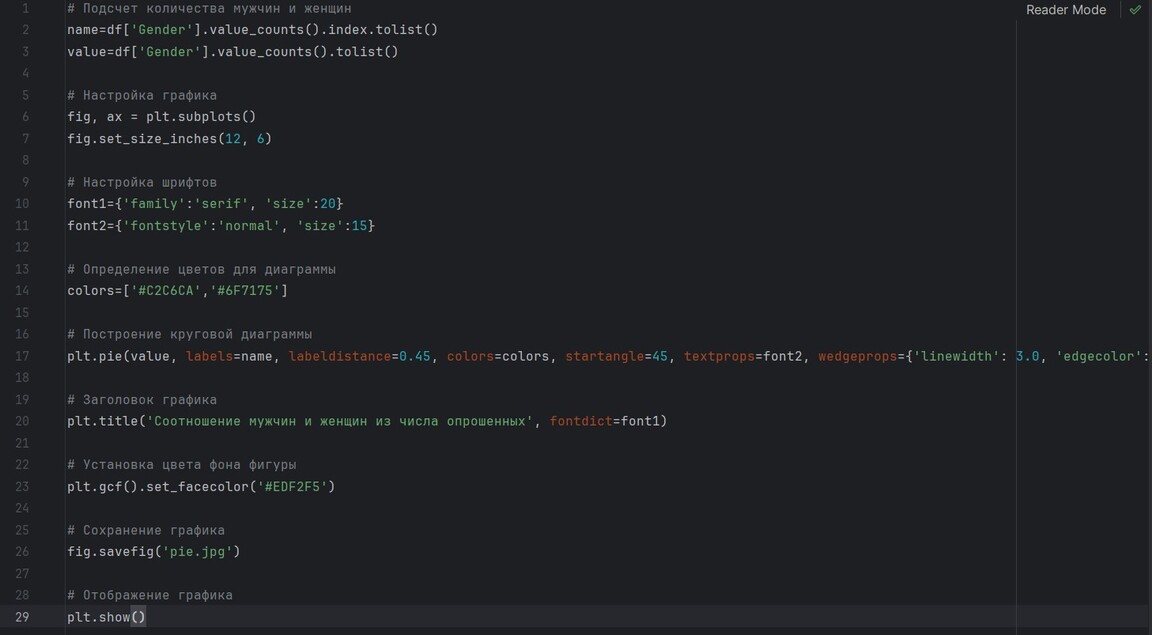Click the comment '# Настройка графика'
Screen dimensions: 1152x635
click(x=142, y=95)
